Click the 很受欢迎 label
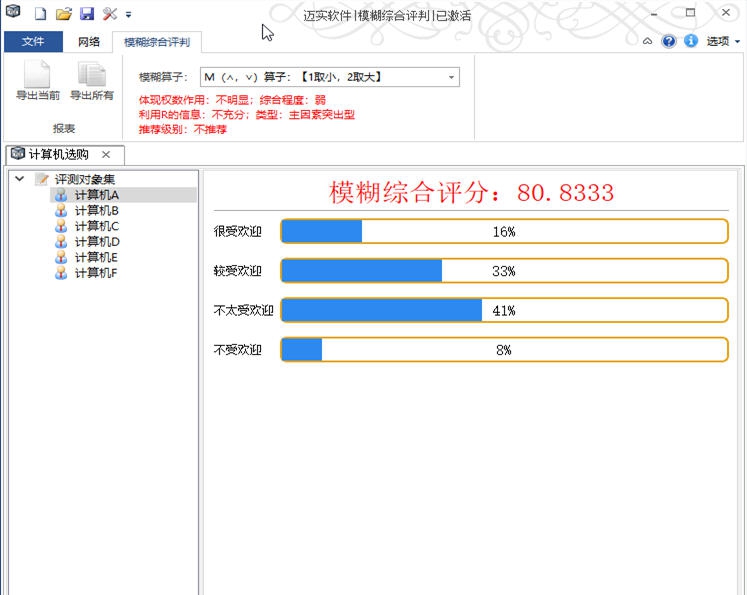 [x=237, y=232]
